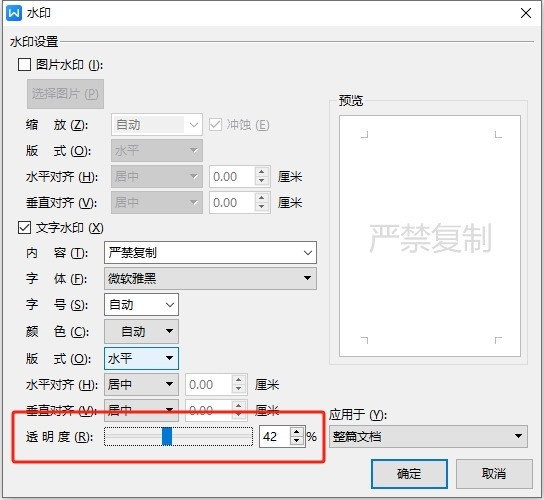Screen dimensions: 544x500
Task: Click the 字体 (F) label
Action: [57, 279]
